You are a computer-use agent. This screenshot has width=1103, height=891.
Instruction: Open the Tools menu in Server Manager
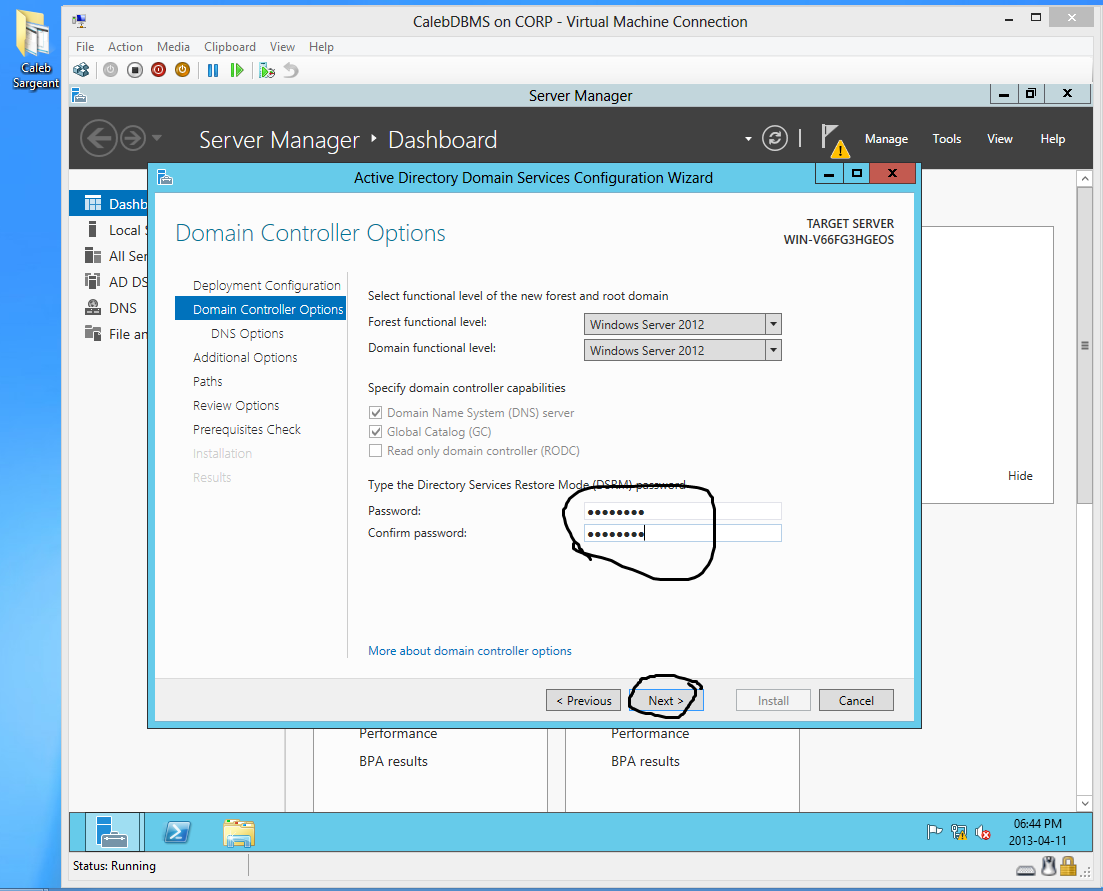click(x=947, y=139)
